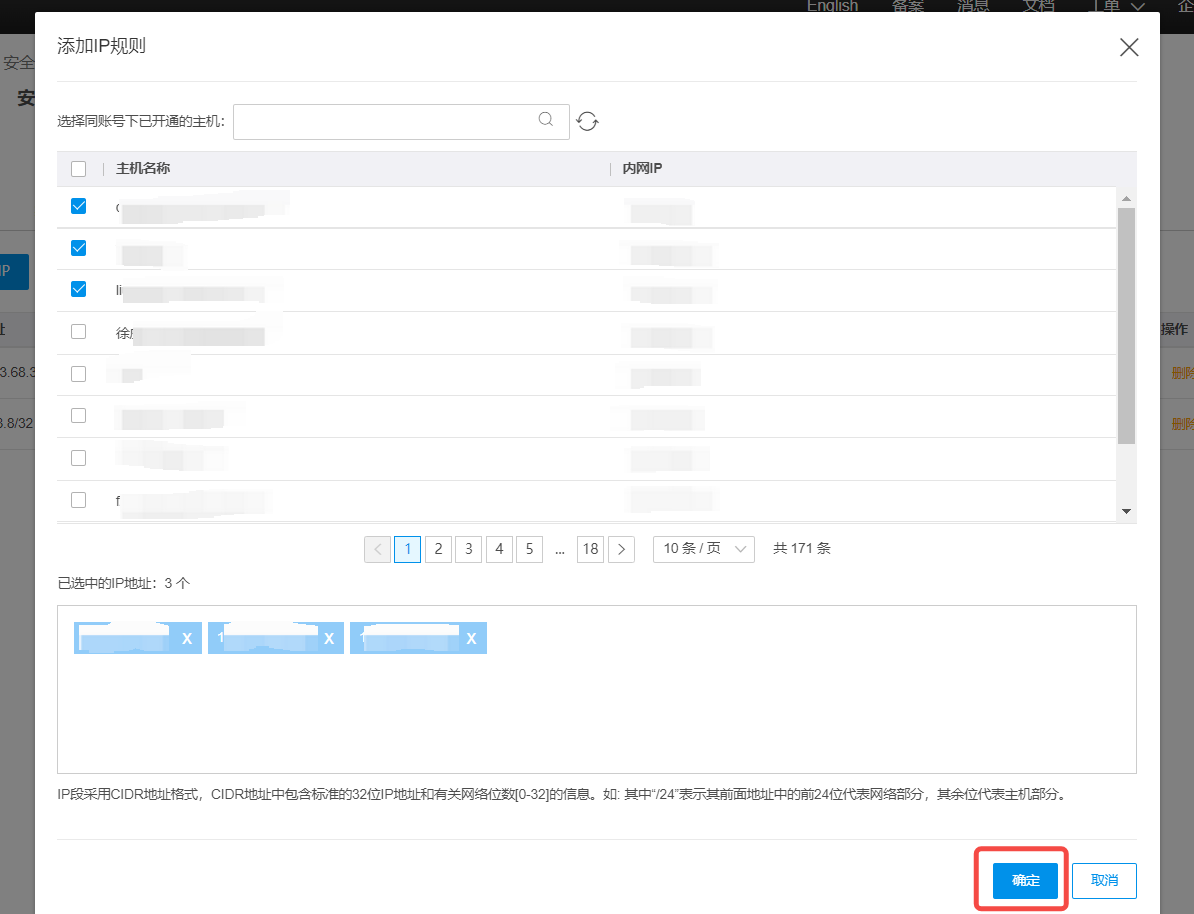The image size is (1194, 914).
Task: Go to next page arrow in pagination
Action: 622,549
